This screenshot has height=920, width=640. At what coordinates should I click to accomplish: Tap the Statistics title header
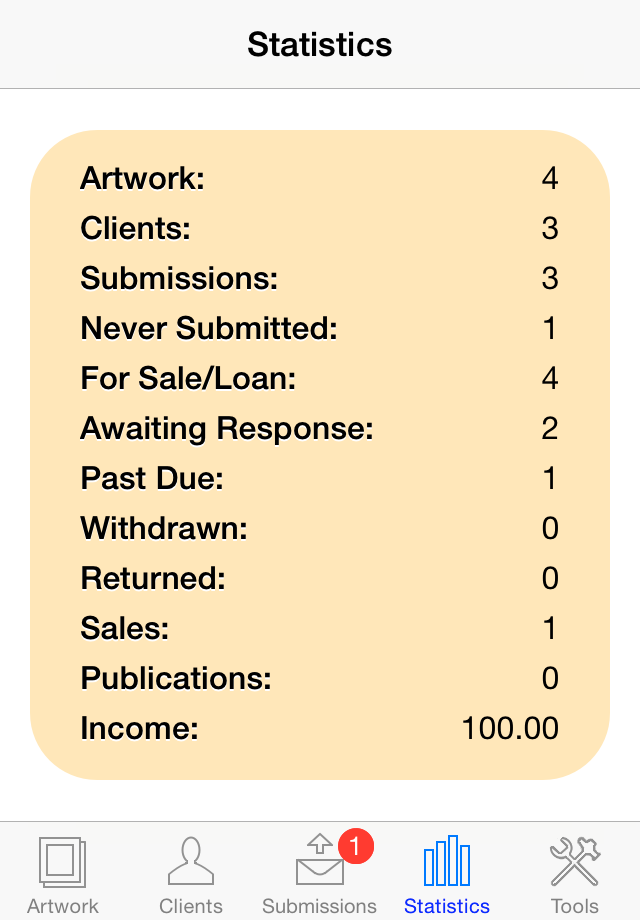coord(320,44)
